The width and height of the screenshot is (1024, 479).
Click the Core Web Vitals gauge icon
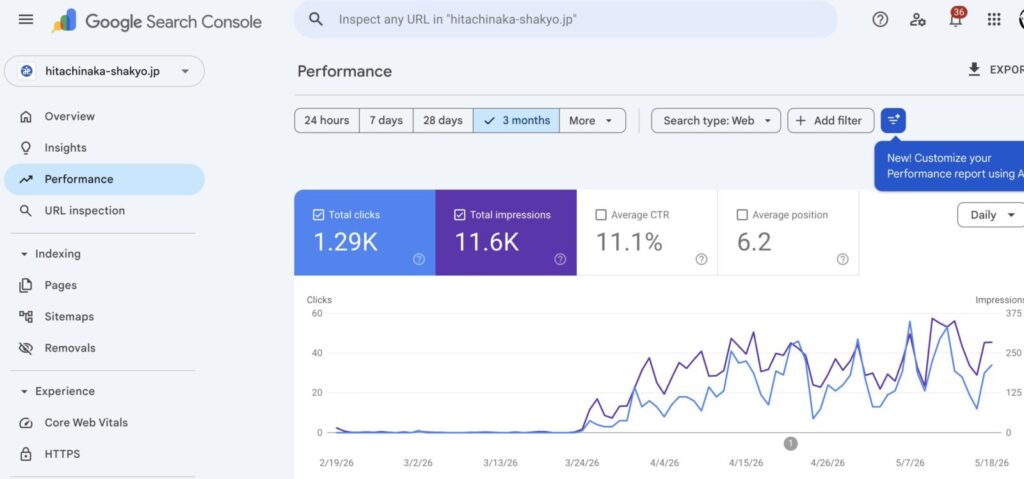pyautogui.click(x=25, y=422)
